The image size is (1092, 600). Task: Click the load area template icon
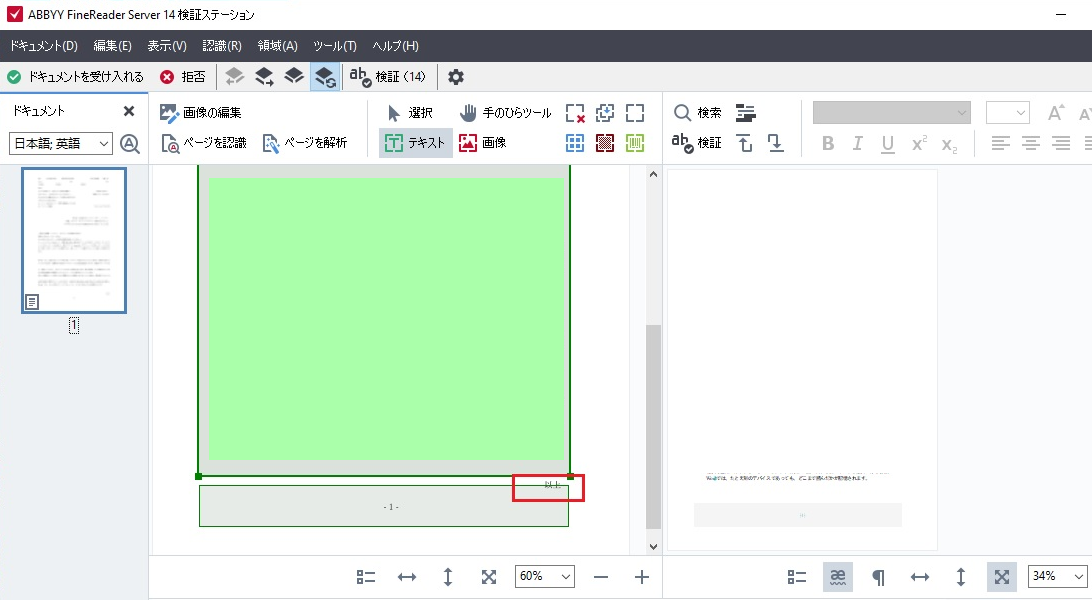(605, 113)
